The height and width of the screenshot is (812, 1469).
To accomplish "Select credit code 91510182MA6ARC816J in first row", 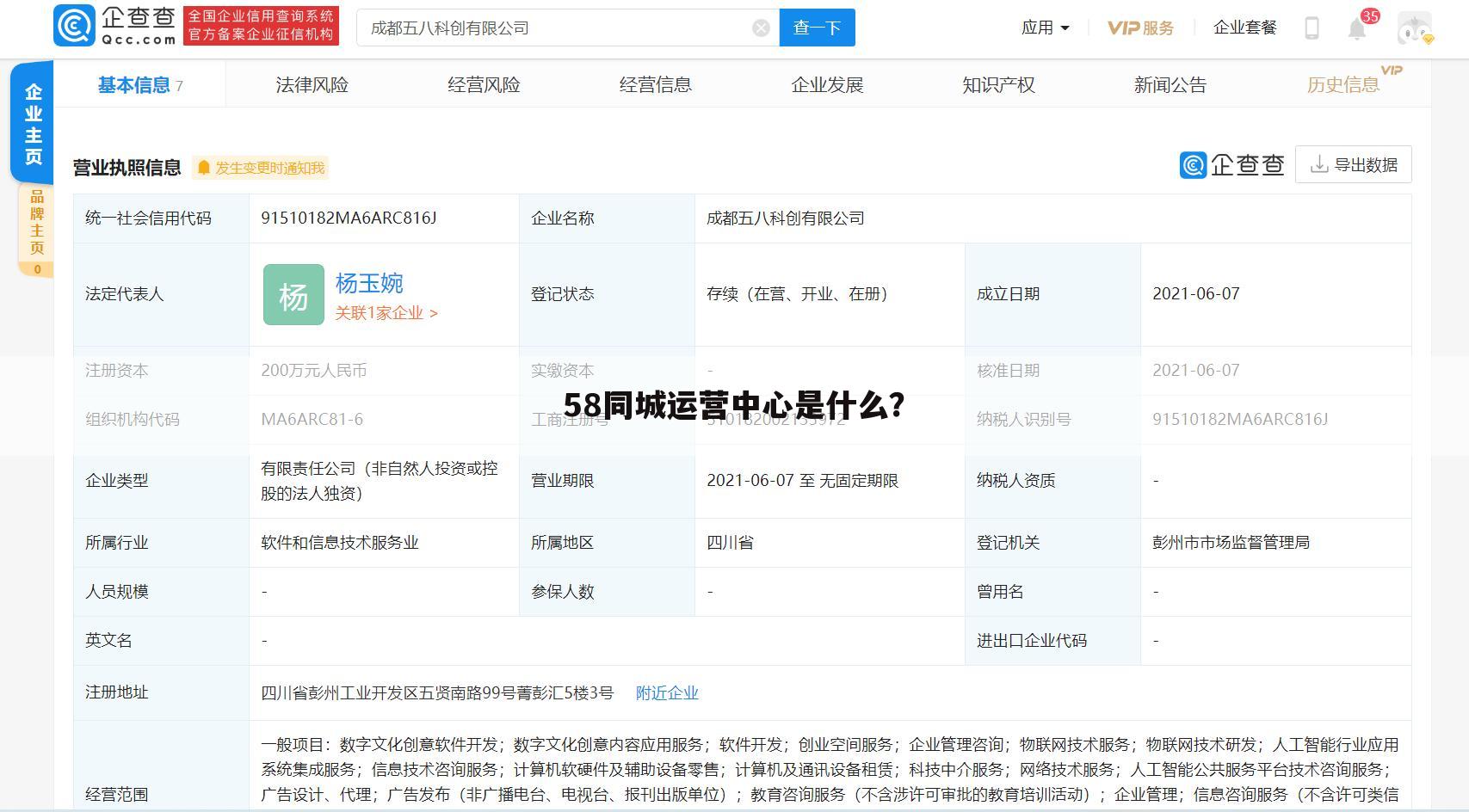I will coord(349,218).
